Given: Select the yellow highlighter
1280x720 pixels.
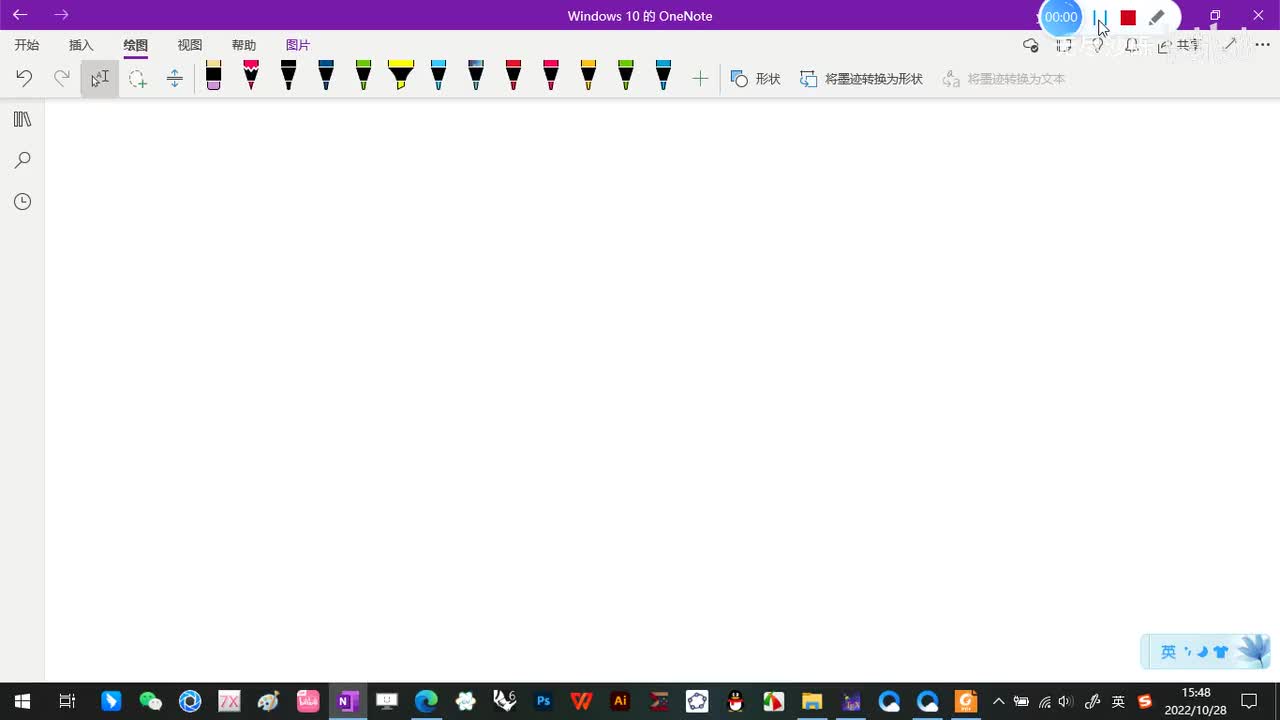Looking at the screenshot, I should pos(400,75).
